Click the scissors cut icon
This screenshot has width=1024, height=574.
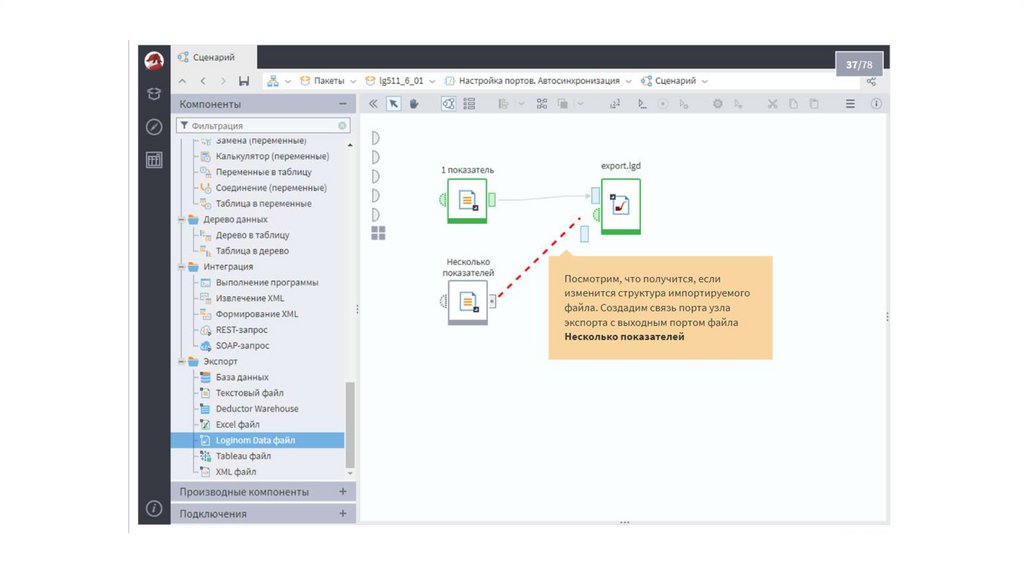point(772,103)
